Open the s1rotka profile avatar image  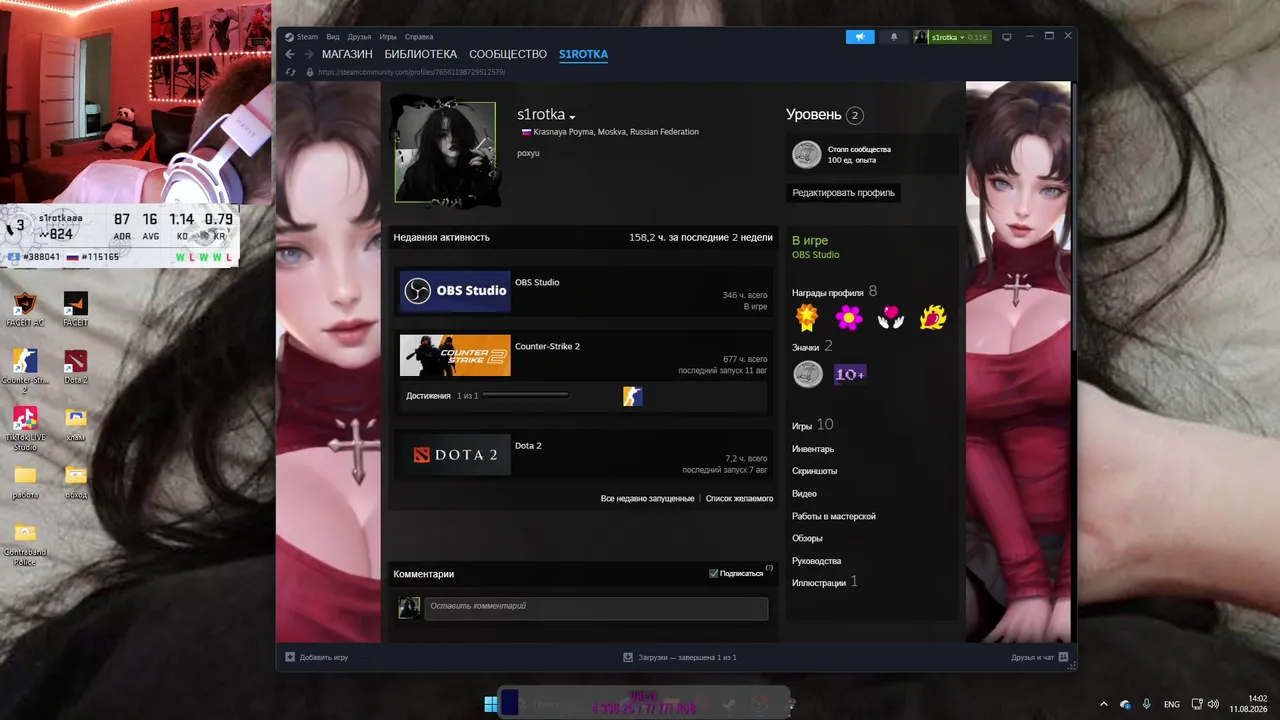[x=445, y=153]
